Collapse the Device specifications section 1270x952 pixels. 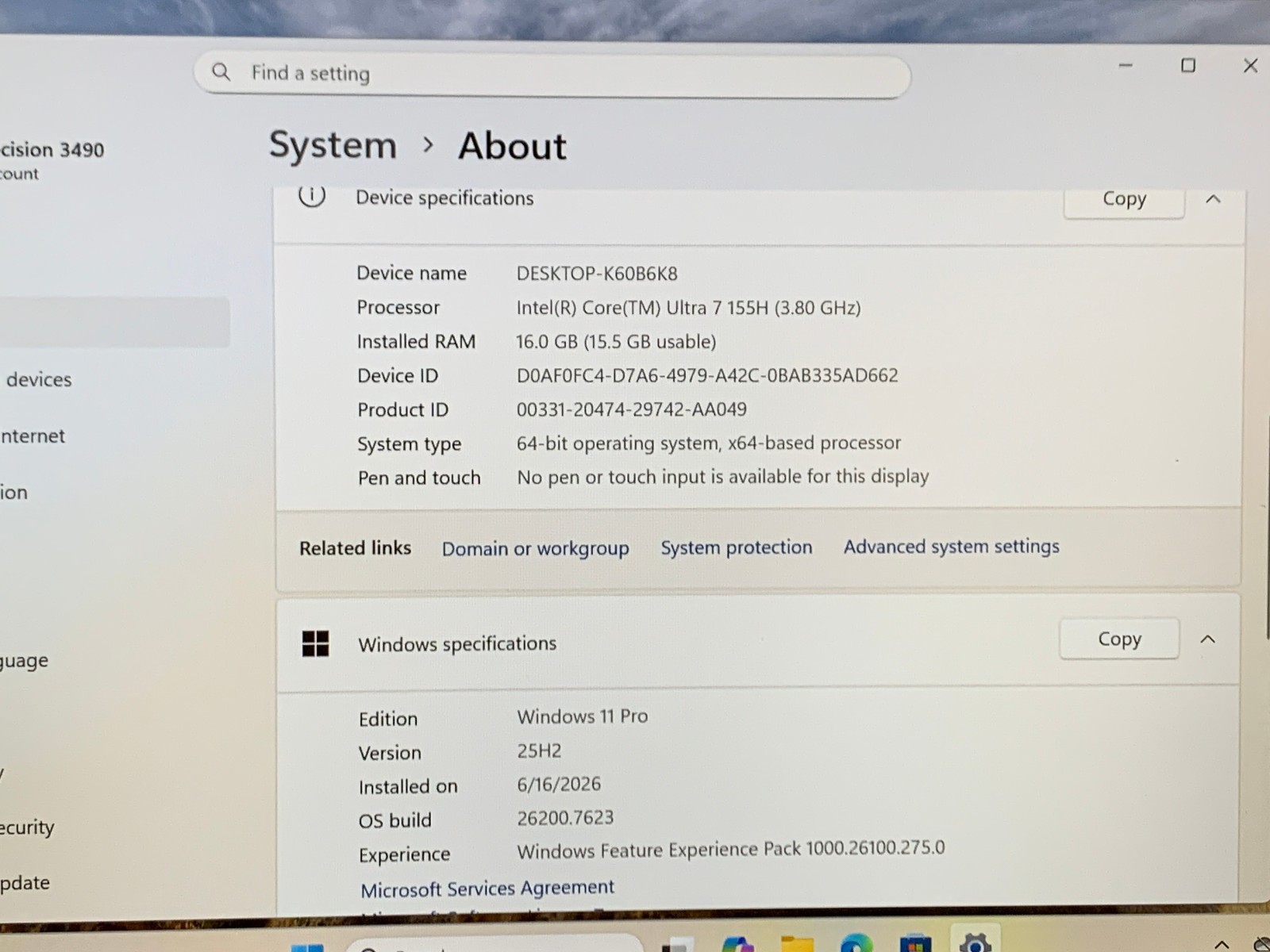point(1213,199)
